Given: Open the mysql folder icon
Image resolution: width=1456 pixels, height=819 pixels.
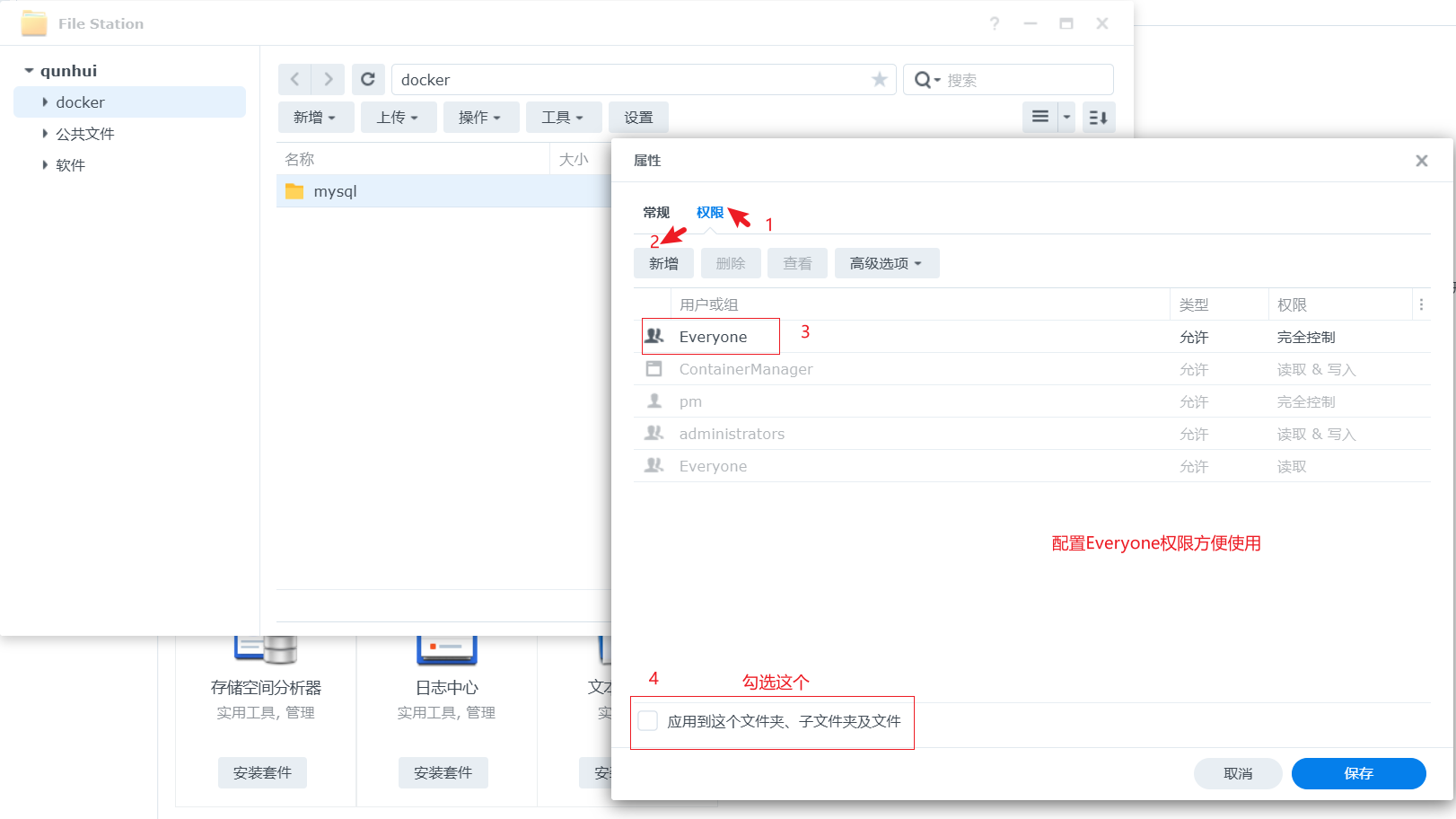Looking at the screenshot, I should tap(294, 190).
